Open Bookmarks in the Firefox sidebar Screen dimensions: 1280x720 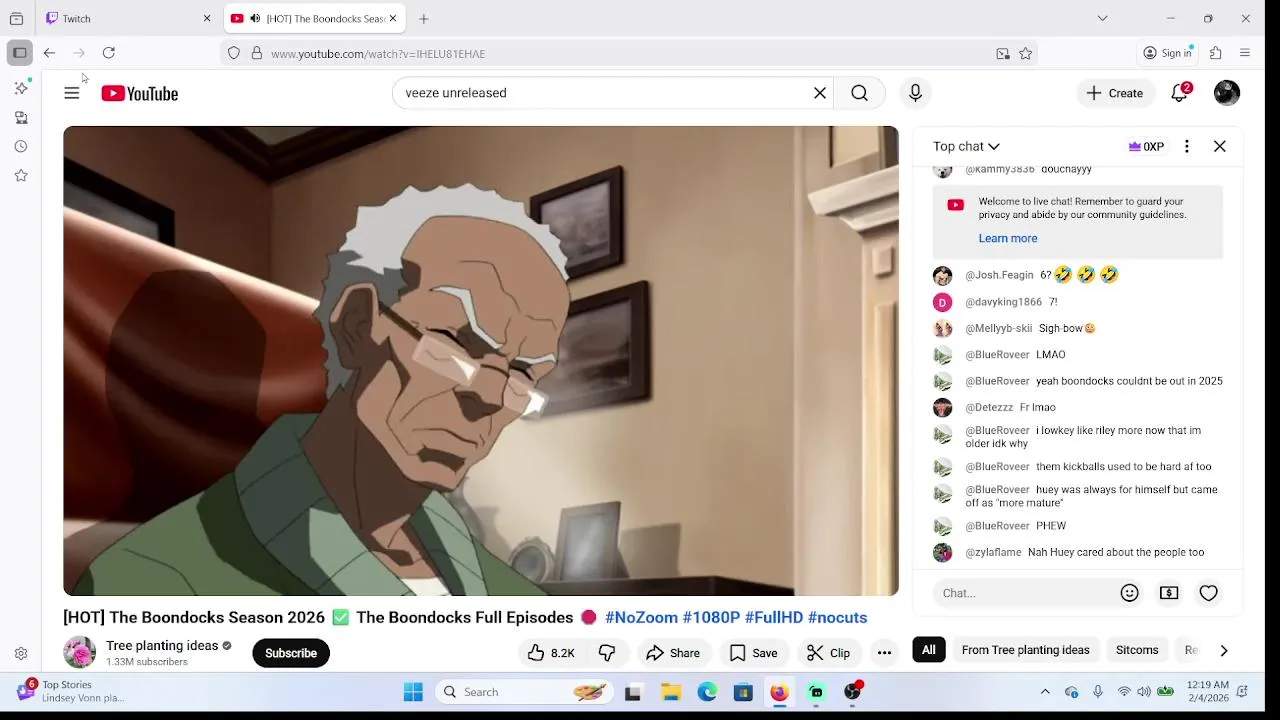[21, 175]
